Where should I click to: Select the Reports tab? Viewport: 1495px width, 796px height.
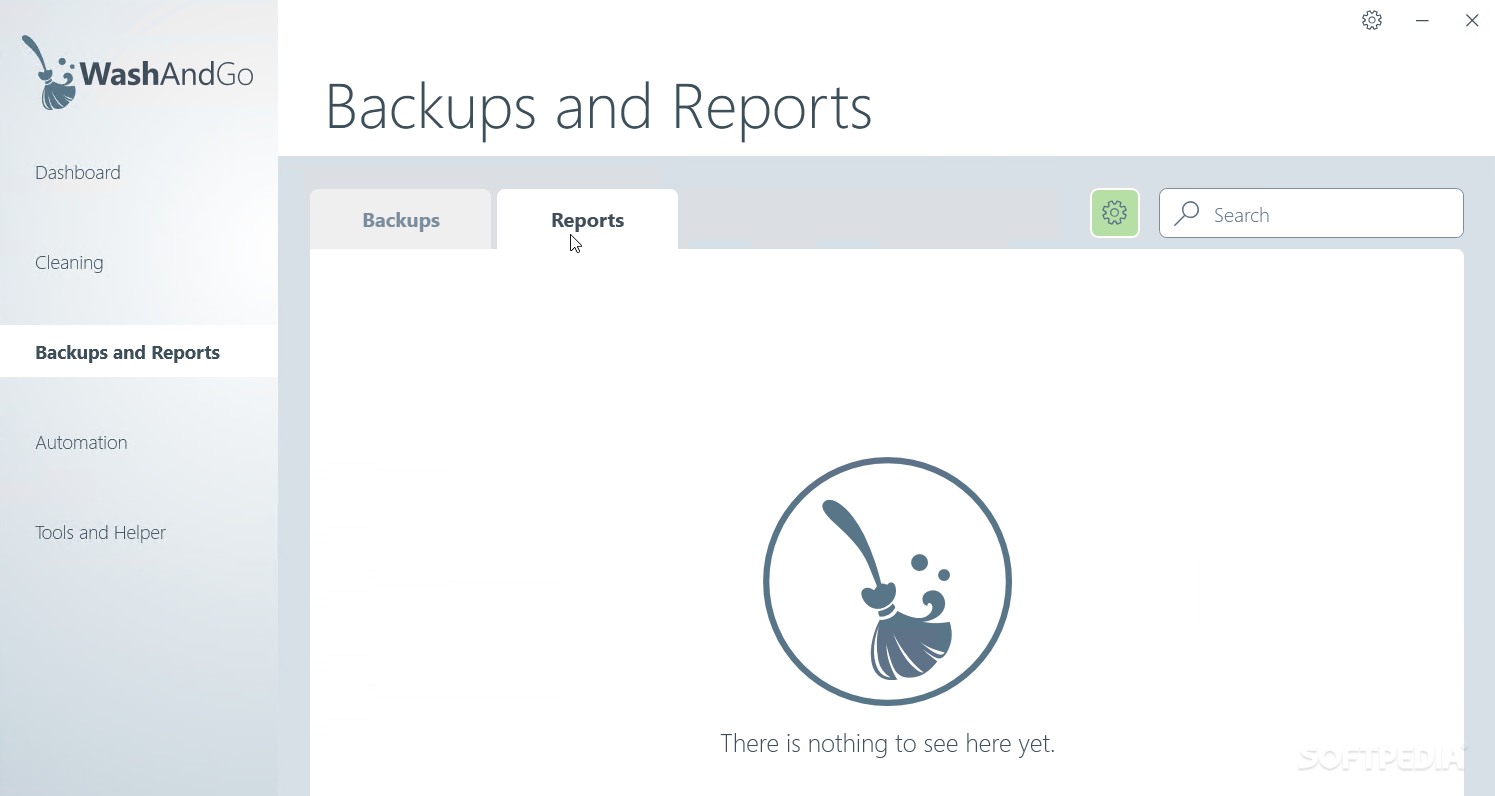[x=588, y=220]
